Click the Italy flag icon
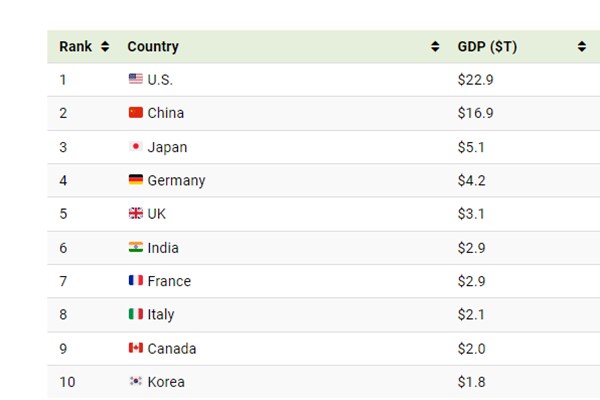This screenshot has width=600, height=400. point(135,314)
